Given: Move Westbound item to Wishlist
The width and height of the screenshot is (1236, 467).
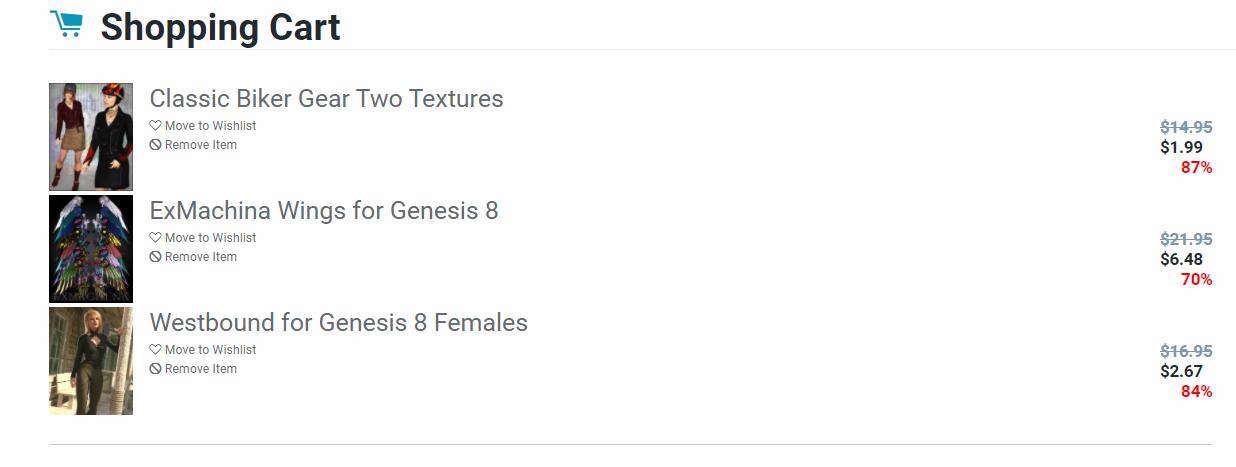Looking at the screenshot, I should click(x=210, y=350).
